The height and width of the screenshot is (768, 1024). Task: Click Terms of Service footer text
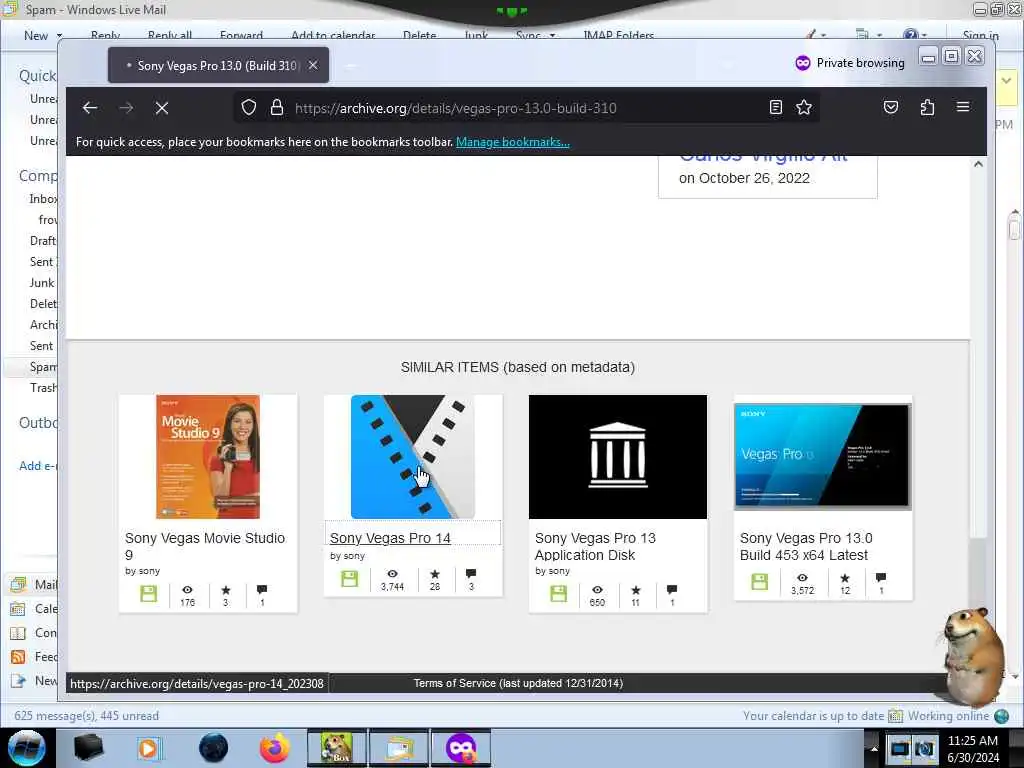click(x=518, y=683)
